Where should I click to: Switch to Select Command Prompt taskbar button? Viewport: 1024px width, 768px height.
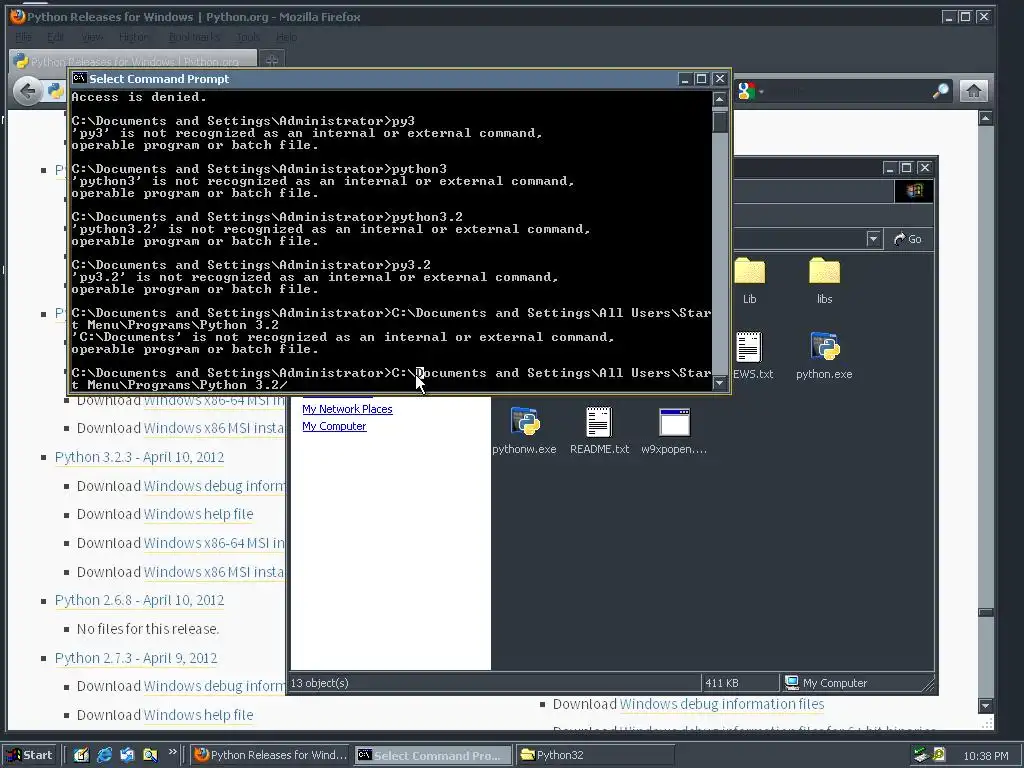433,755
